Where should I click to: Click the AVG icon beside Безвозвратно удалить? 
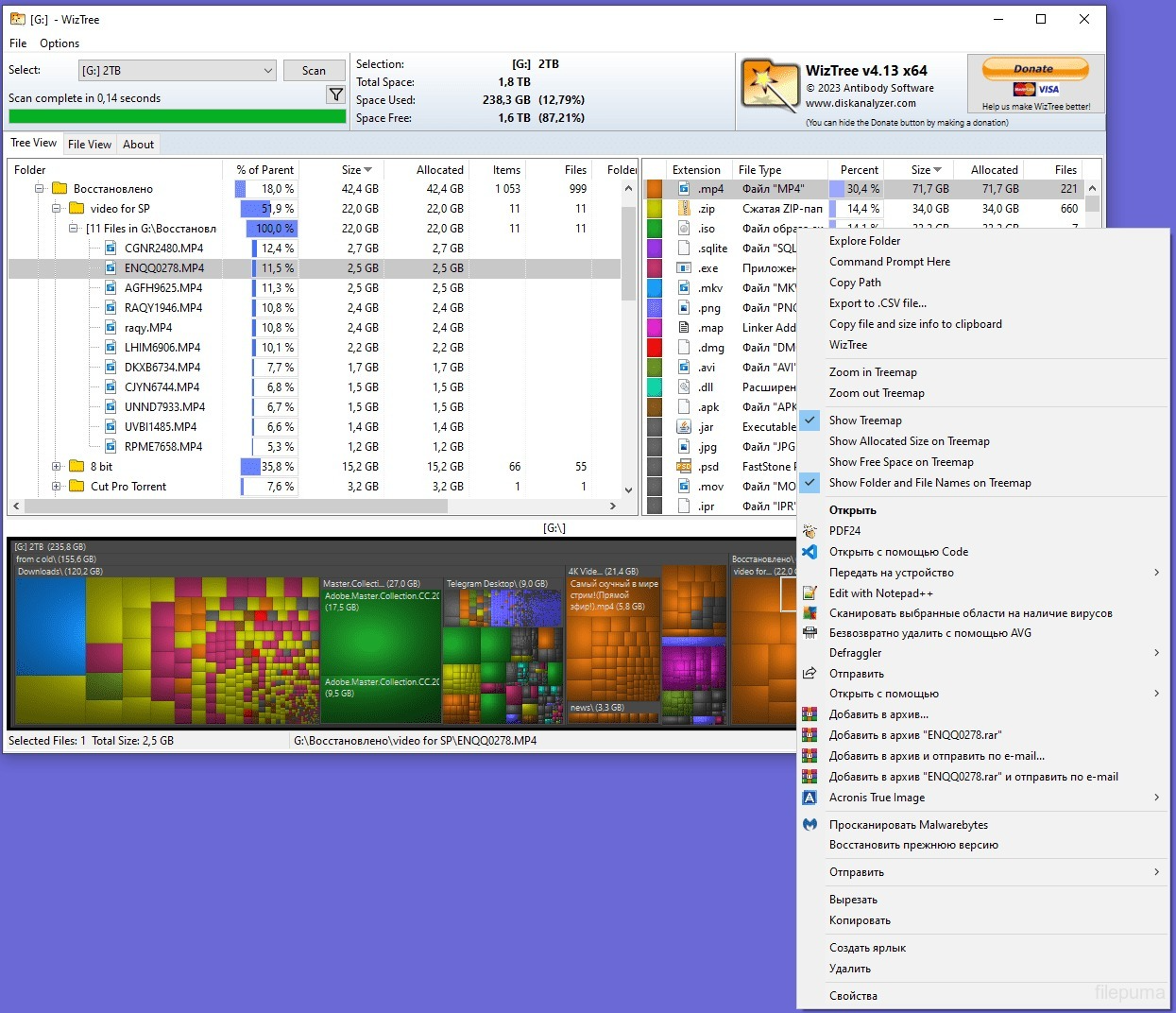coord(810,633)
